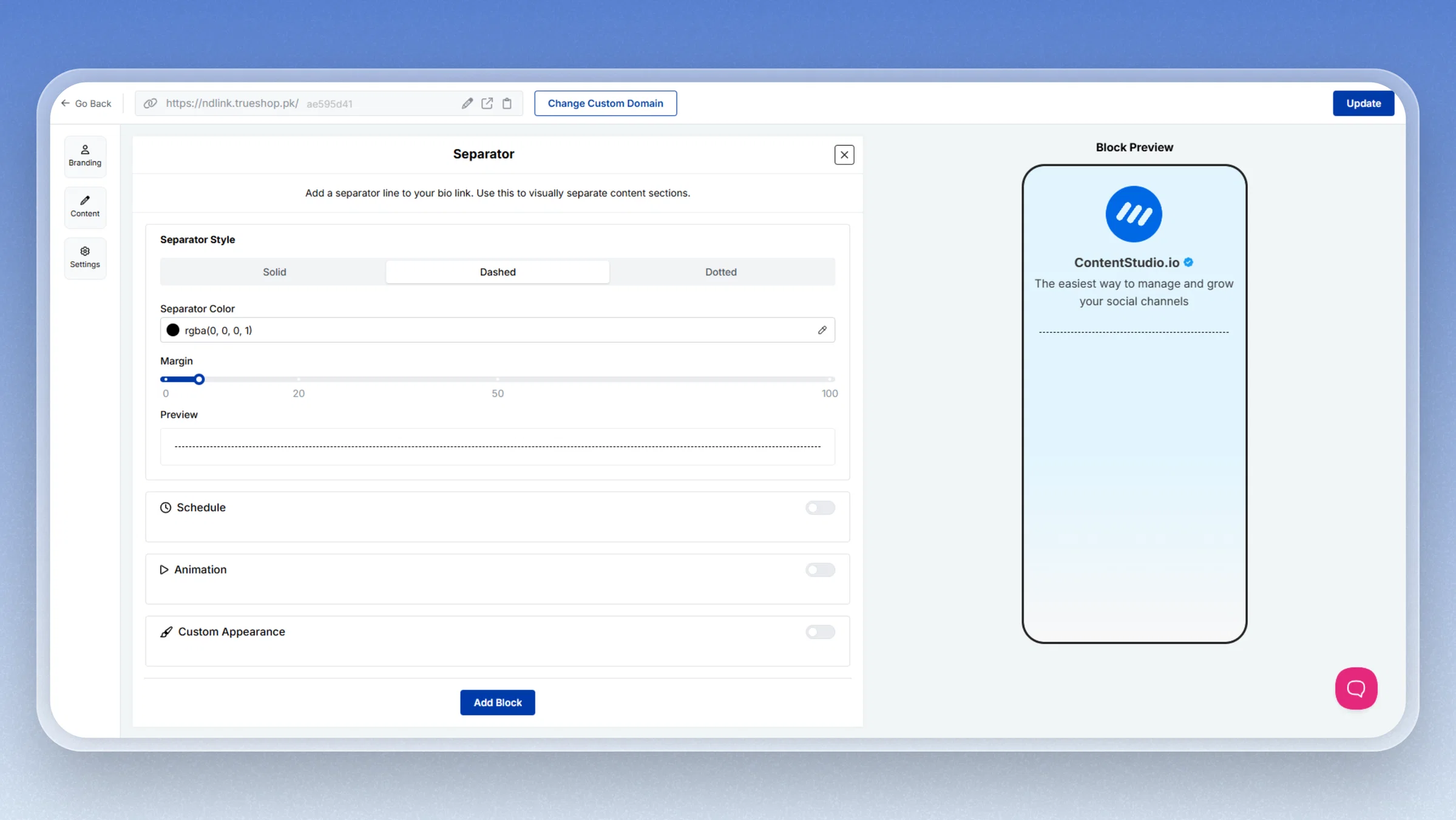Screen dimensions: 1456x820
Task: Select the Solid separator style
Action: pyautogui.click(x=274, y=272)
